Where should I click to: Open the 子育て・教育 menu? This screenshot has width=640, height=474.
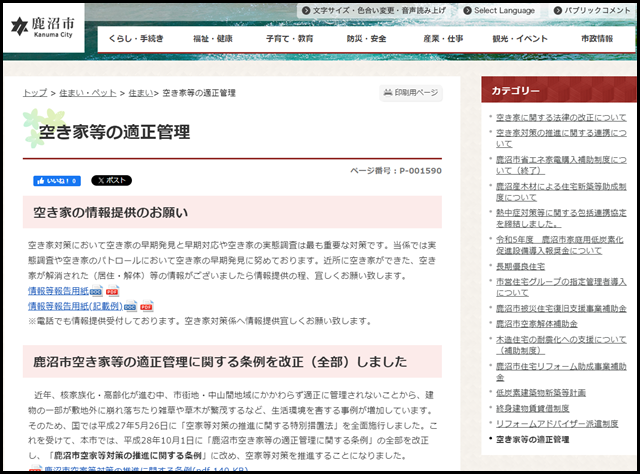[x=289, y=39]
